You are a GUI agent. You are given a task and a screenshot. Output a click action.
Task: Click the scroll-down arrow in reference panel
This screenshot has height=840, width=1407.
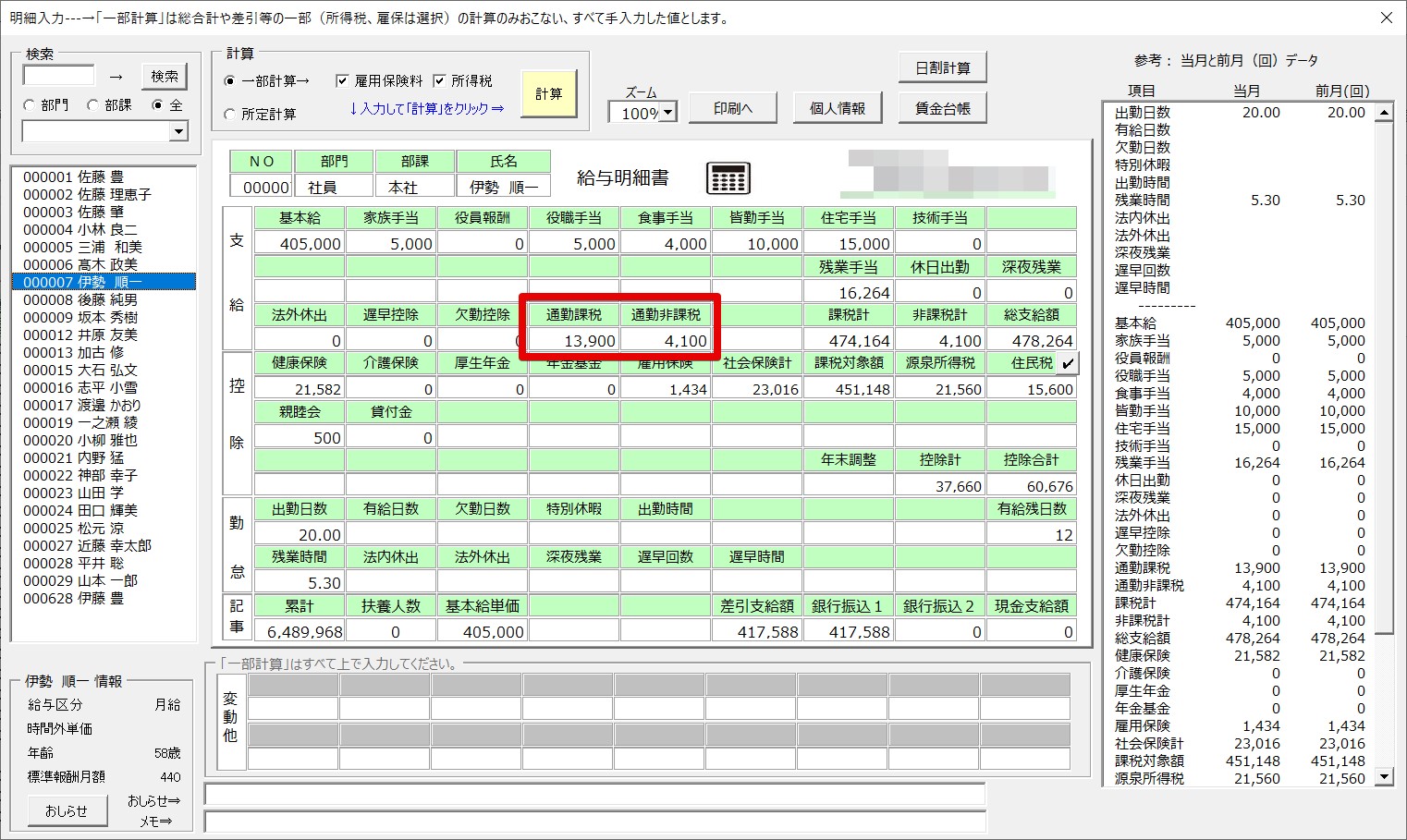1384,777
